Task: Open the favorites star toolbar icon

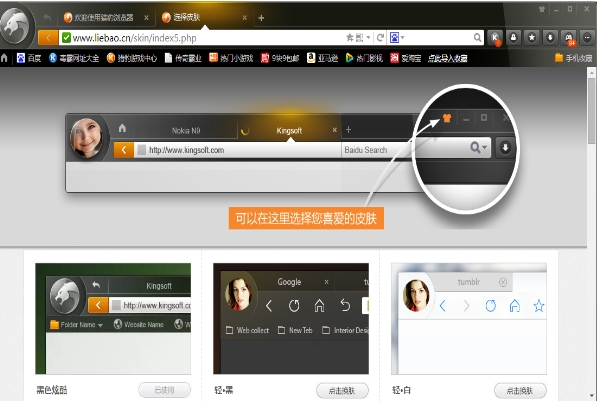Action: pos(532,38)
